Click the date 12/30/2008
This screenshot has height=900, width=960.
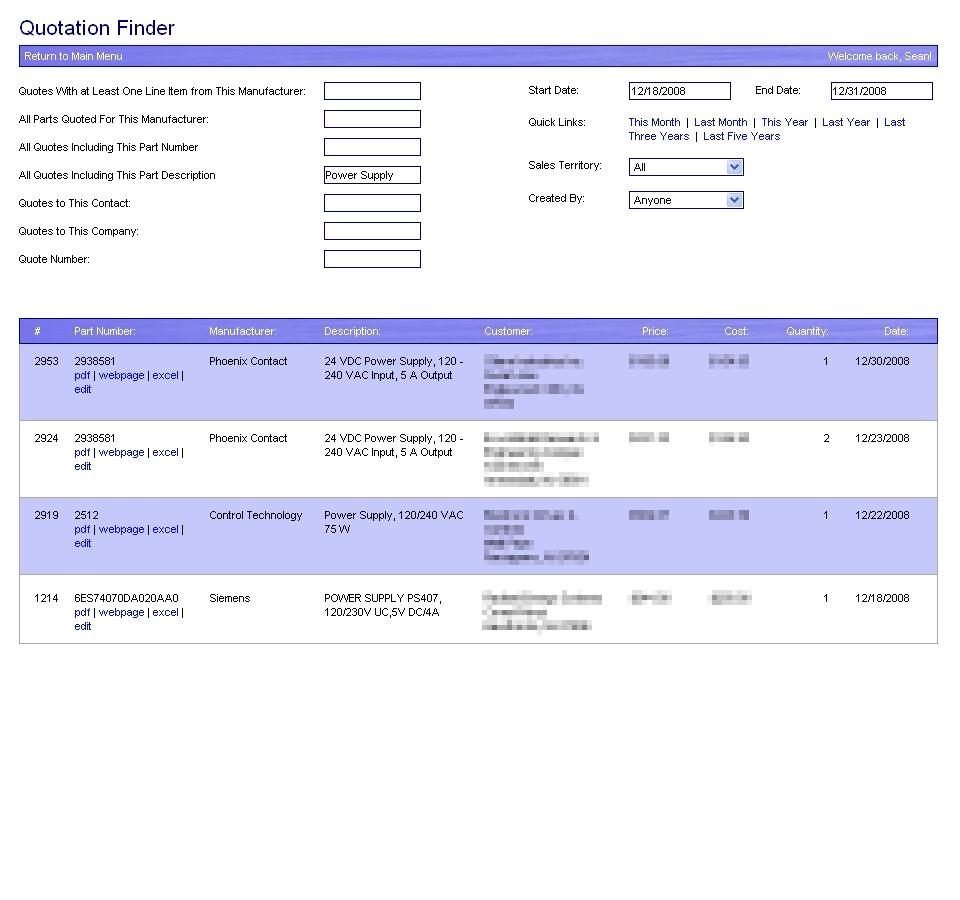click(x=882, y=361)
